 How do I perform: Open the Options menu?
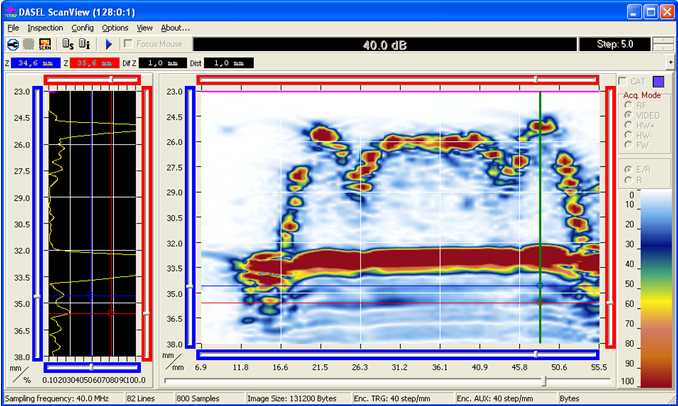click(115, 28)
